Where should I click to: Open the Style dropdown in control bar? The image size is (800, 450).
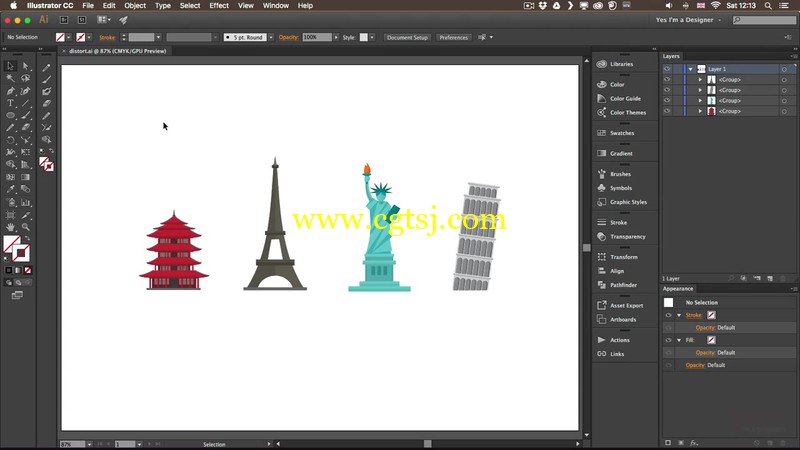(372, 37)
